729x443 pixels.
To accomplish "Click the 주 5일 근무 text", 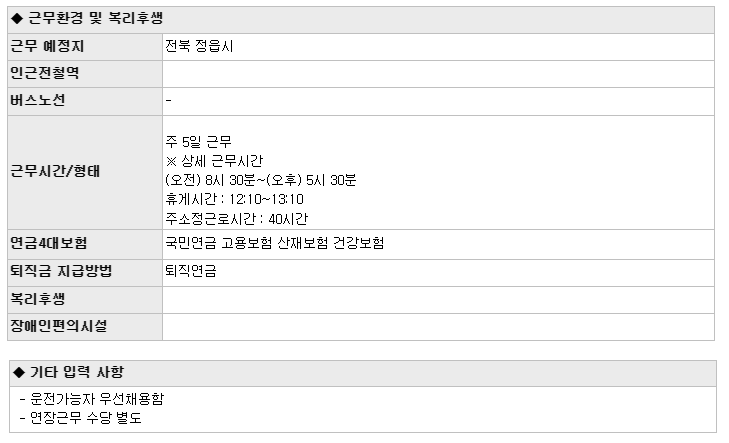I will coord(198,141).
